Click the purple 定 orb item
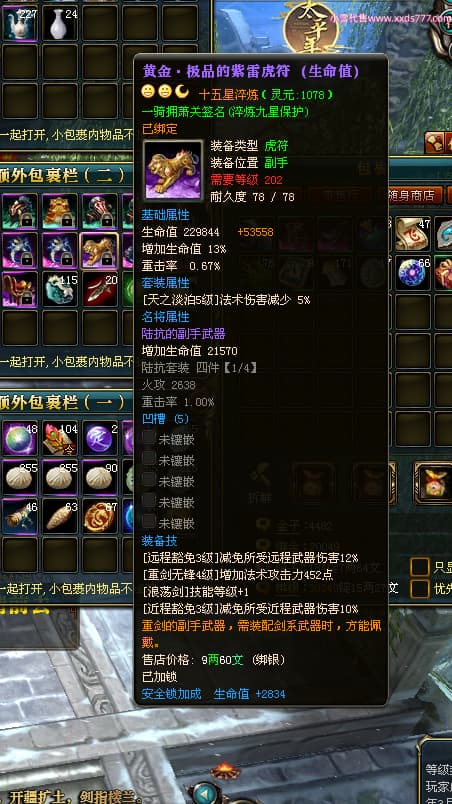The height and width of the screenshot is (804, 452). [100, 438]
